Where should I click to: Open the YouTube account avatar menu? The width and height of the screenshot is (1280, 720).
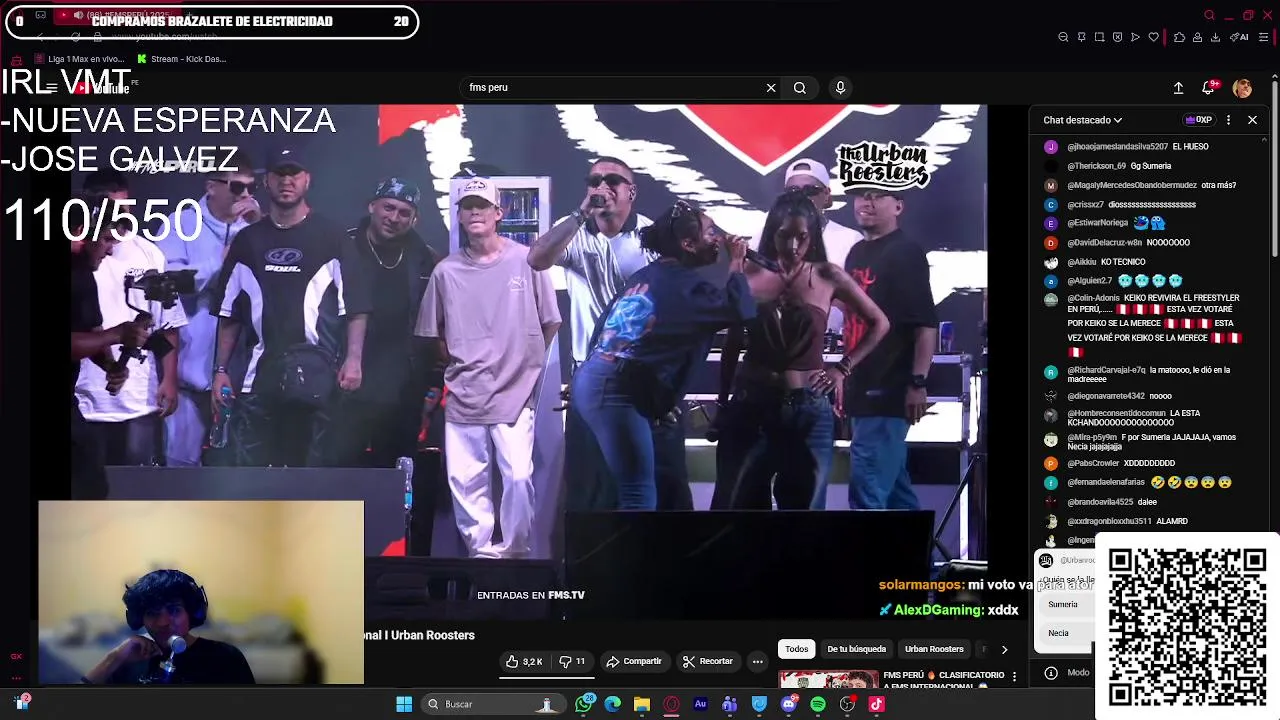(x=1242, y=88)
